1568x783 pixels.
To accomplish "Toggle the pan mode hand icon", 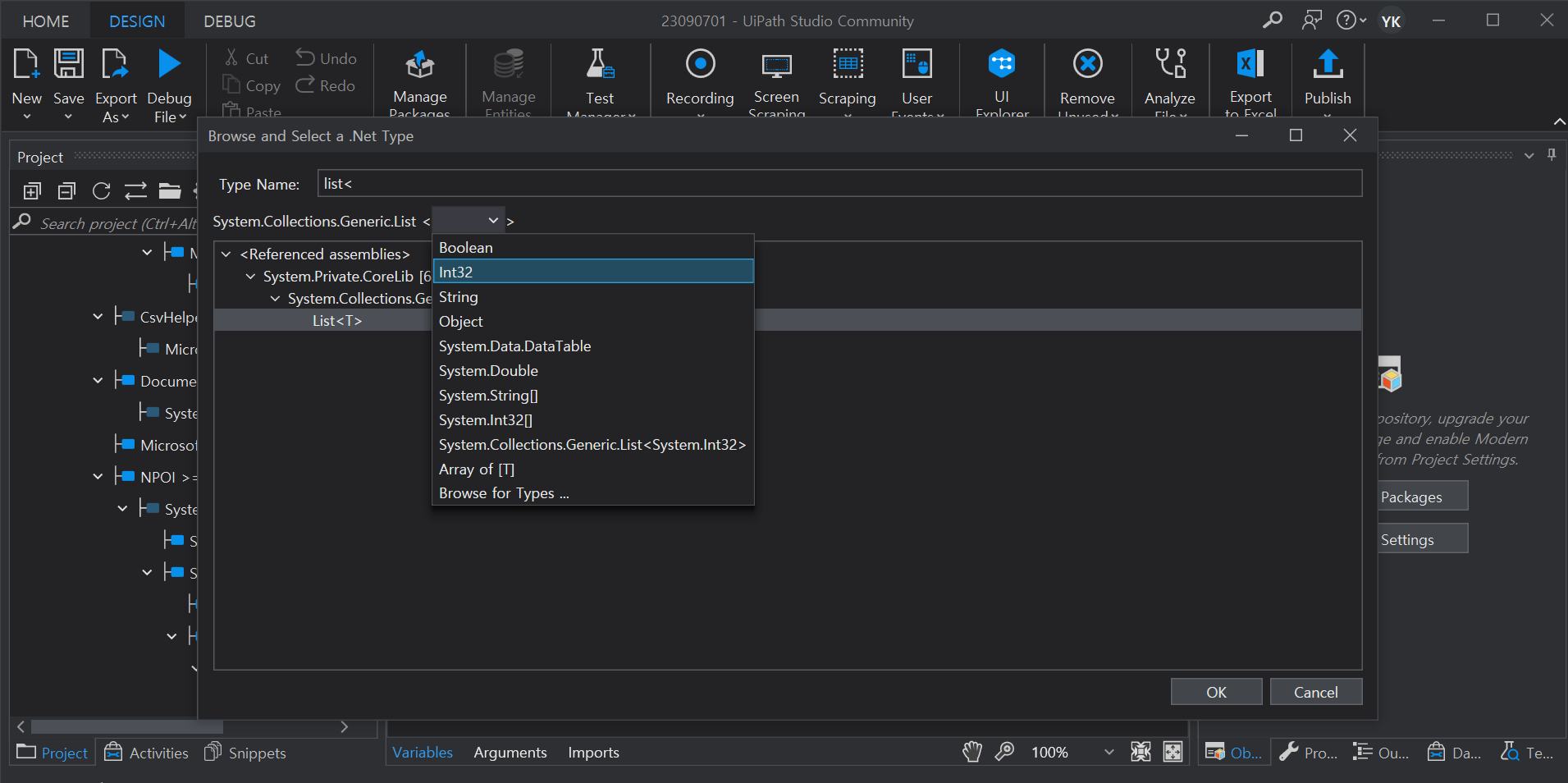I will (x=971, y=752).
